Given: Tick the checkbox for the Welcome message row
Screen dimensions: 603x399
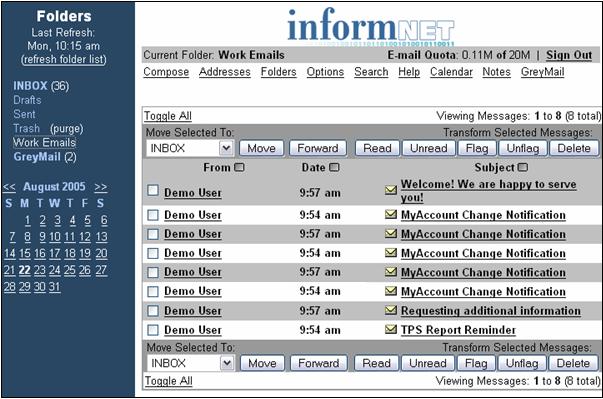Looking at the screenshot, I should pos(153,190).
